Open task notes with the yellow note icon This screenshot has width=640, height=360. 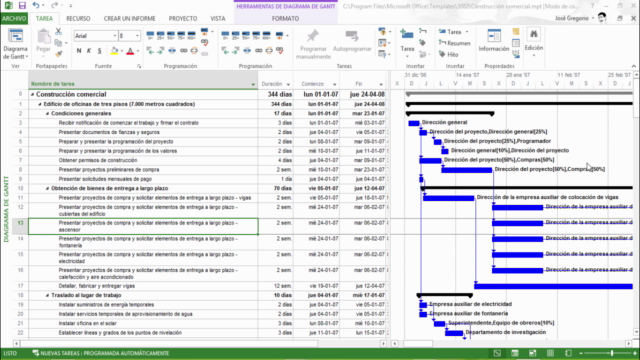coord(516,32)
